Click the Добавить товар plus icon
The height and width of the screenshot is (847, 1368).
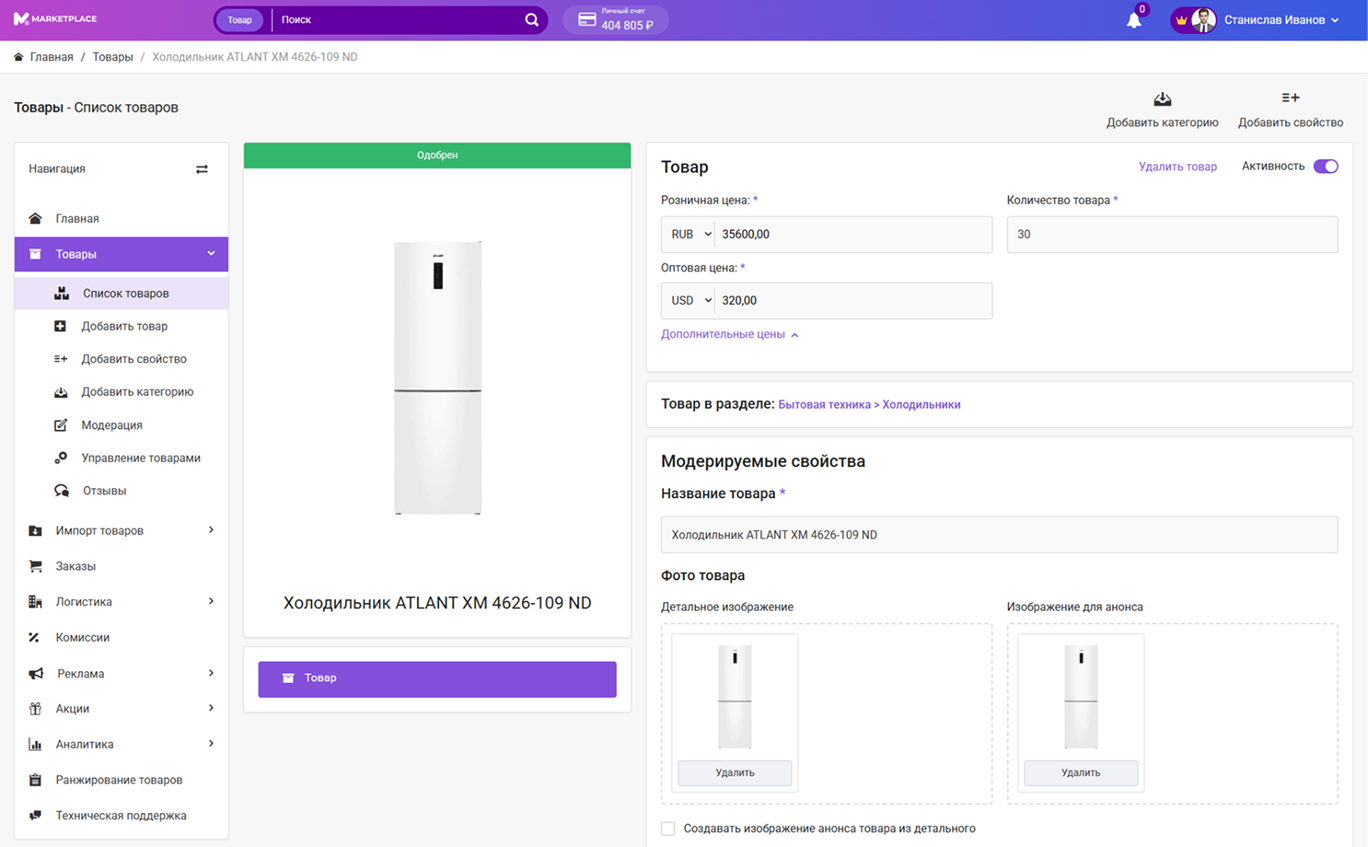point(60,326)
